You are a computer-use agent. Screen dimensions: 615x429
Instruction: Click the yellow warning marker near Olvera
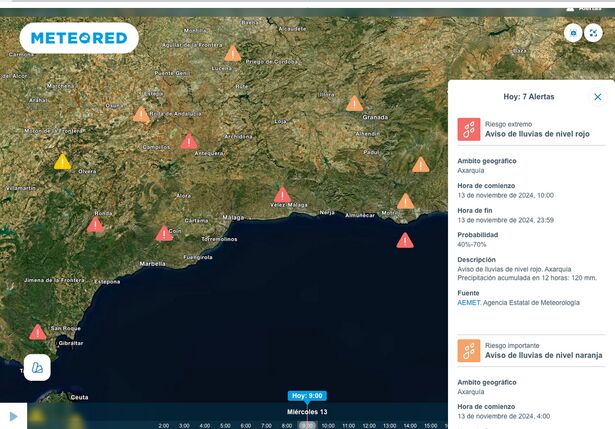coord(62,162)
